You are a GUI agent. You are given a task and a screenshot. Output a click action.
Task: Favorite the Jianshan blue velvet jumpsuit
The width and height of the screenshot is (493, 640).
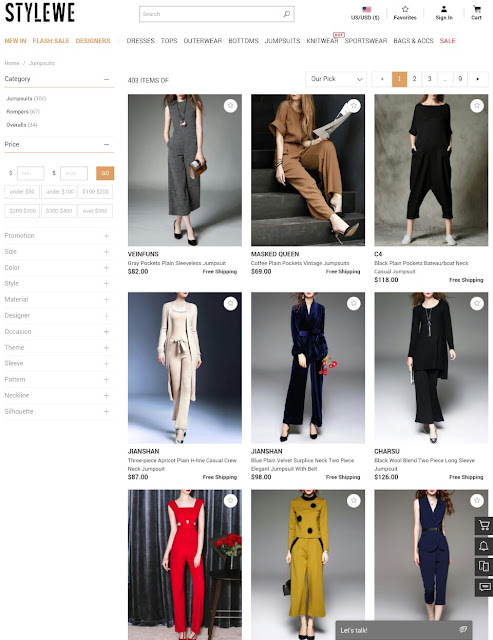pos(354,303)
